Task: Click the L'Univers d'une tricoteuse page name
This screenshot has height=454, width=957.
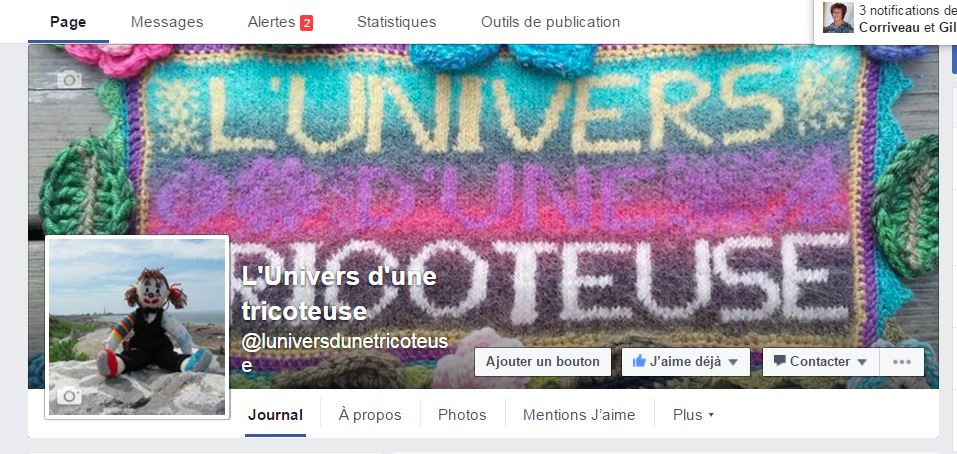Action: [x=339, y=294]
